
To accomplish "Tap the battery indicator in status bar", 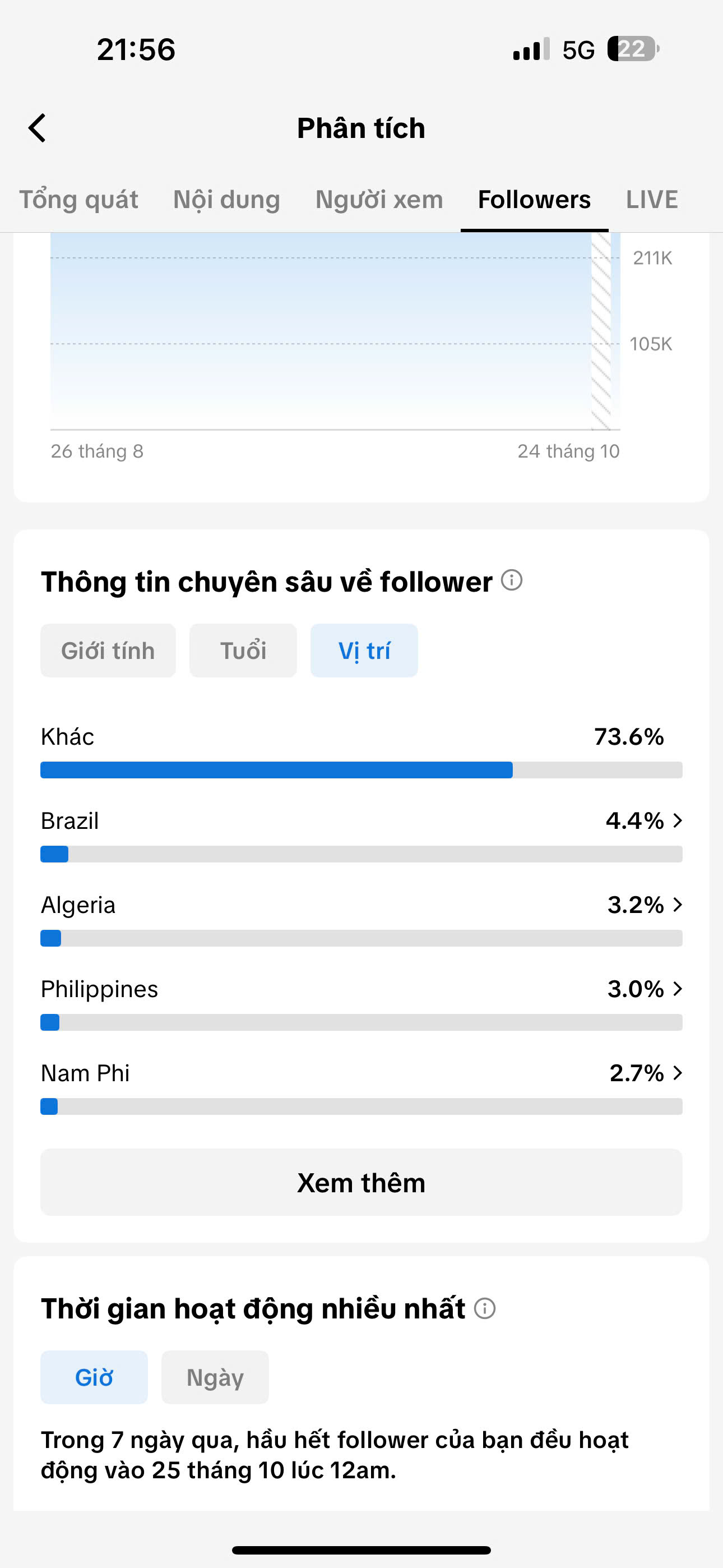I will coord(633,49).
